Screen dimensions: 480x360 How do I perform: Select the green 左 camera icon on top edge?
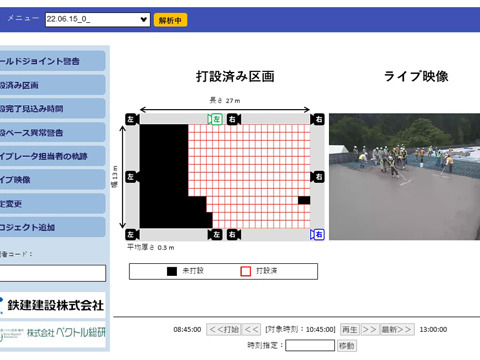[215, 119]
